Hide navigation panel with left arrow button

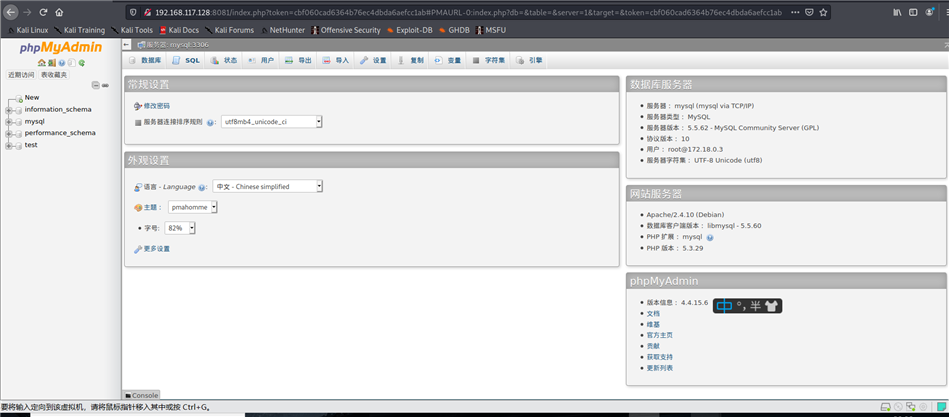pyautogui.click(x=126, y=45)
